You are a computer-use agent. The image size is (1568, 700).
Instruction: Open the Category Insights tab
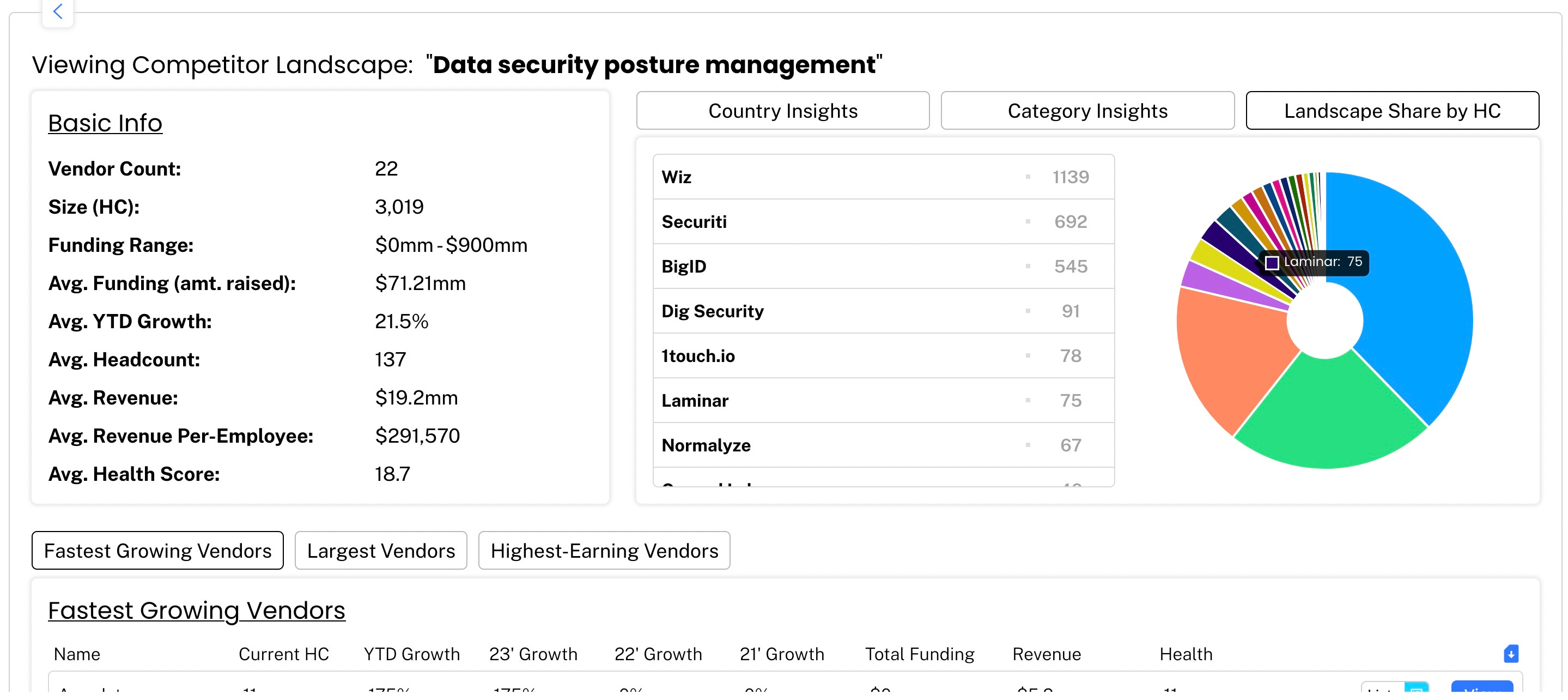click(1088, 111)
